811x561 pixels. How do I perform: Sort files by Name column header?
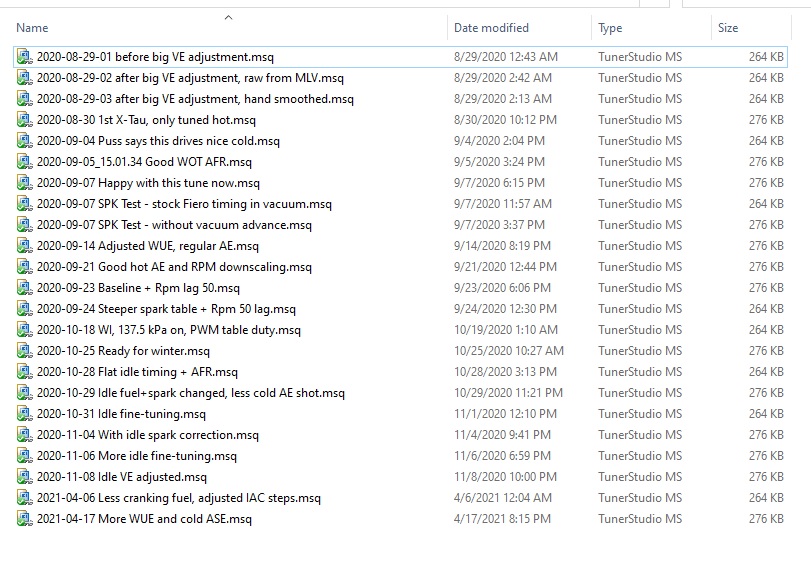click(32, 28)
